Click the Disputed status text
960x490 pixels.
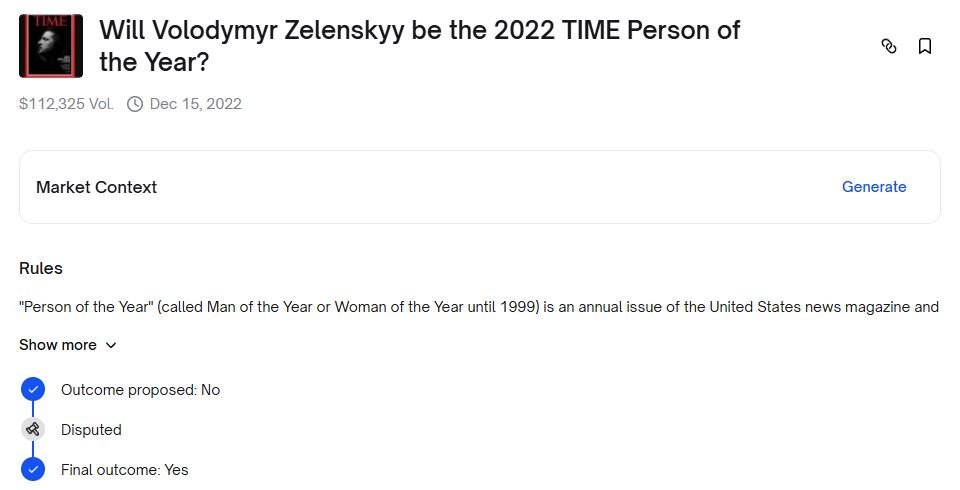coord(91,430)
